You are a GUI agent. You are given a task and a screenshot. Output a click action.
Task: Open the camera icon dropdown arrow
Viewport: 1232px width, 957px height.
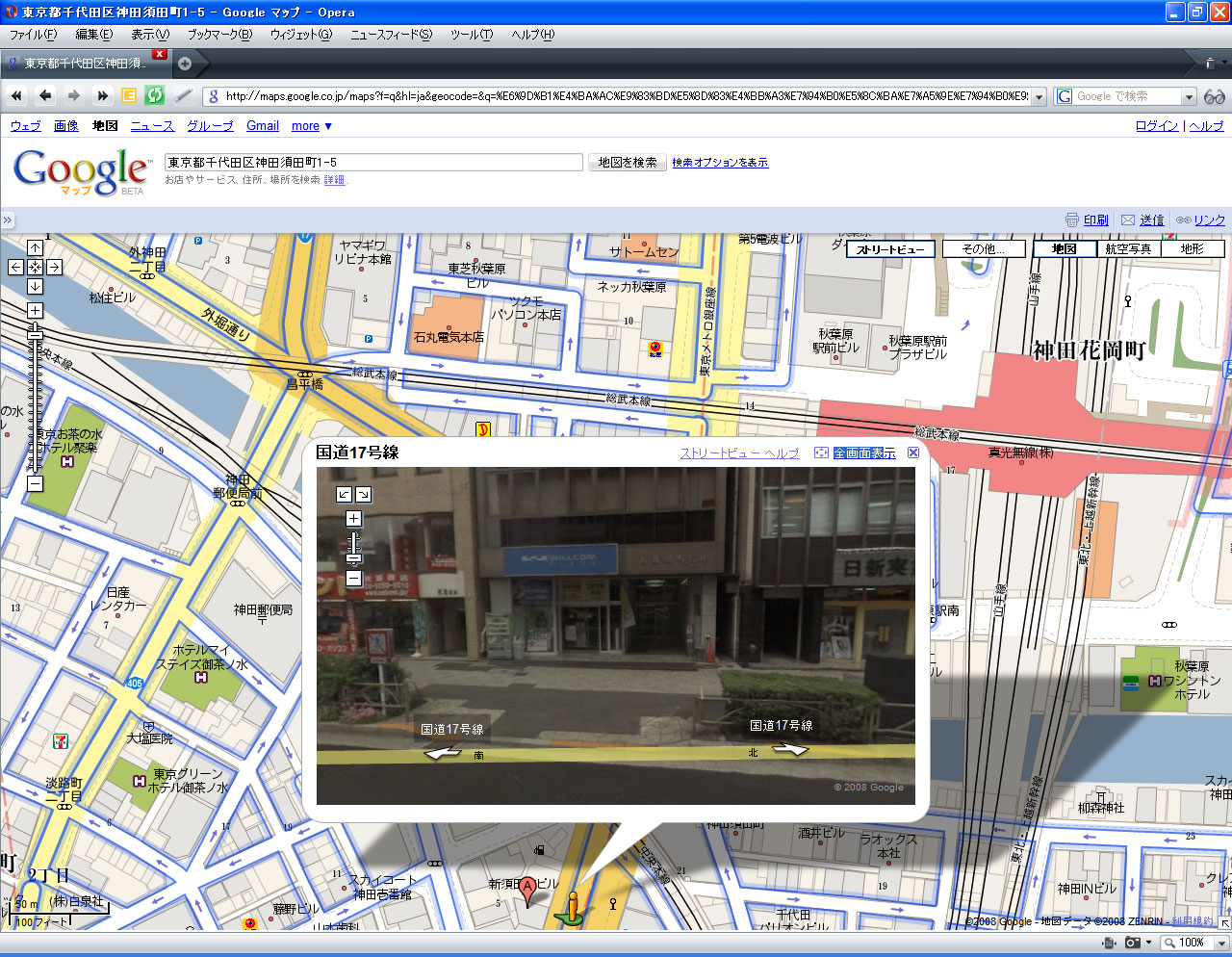point(1148,943)
